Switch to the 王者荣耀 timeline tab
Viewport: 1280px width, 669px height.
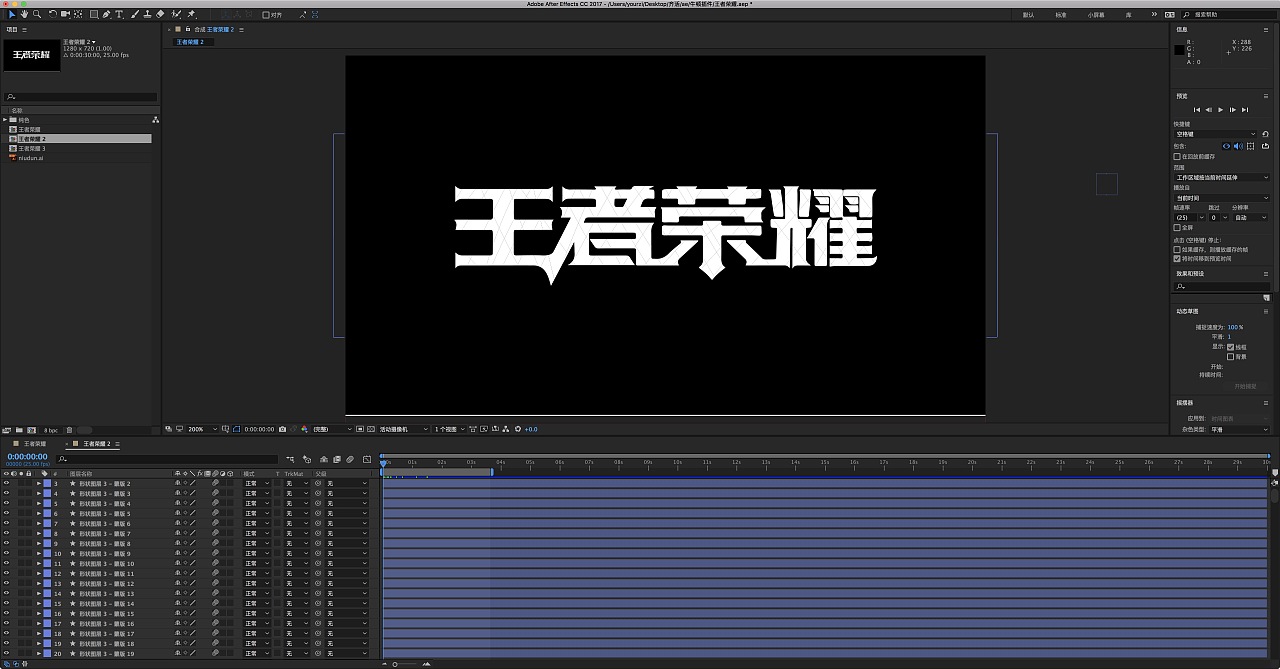pos(33,443)
